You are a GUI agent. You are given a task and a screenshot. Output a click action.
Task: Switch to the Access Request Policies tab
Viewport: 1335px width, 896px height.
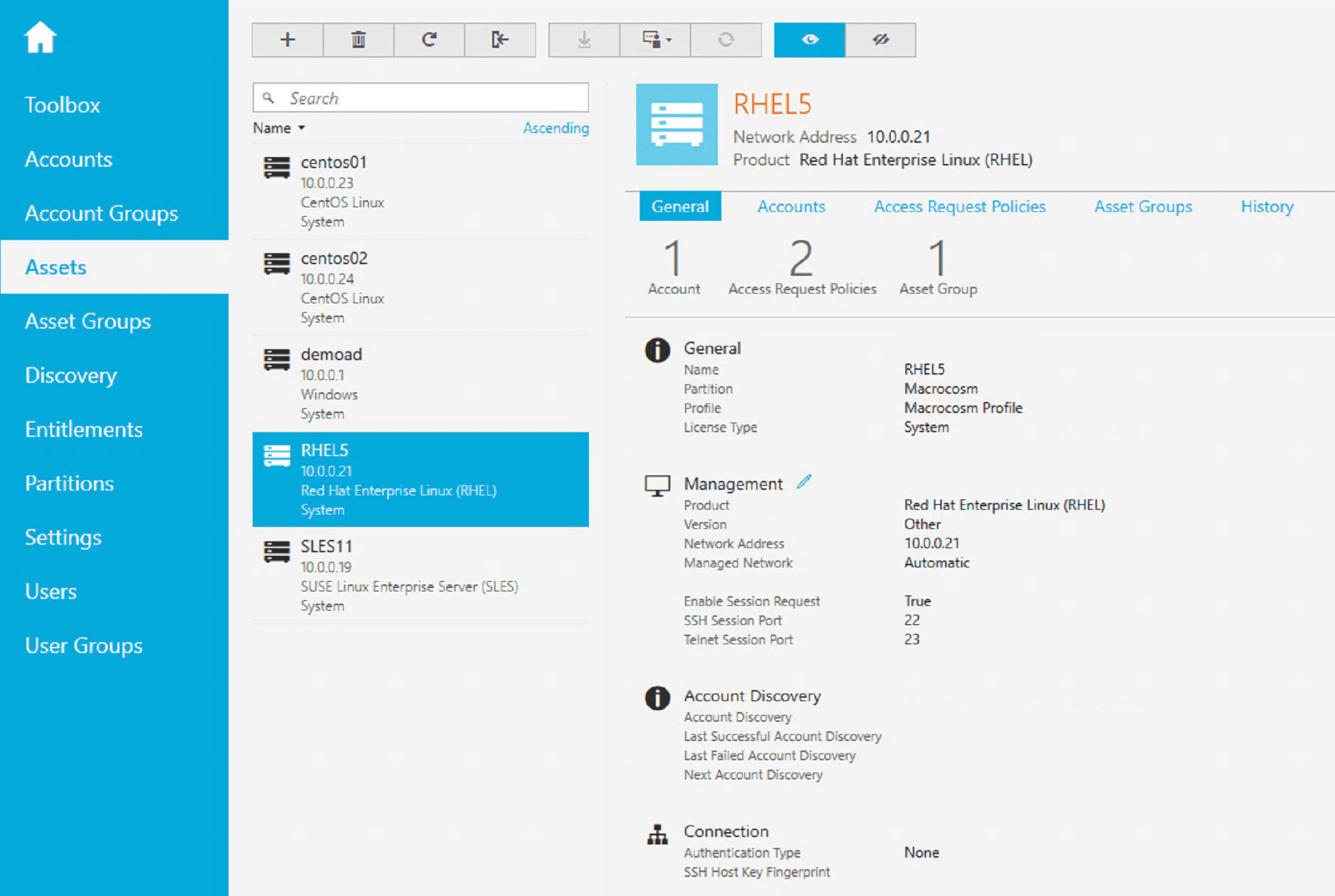(x=959, y=207)
